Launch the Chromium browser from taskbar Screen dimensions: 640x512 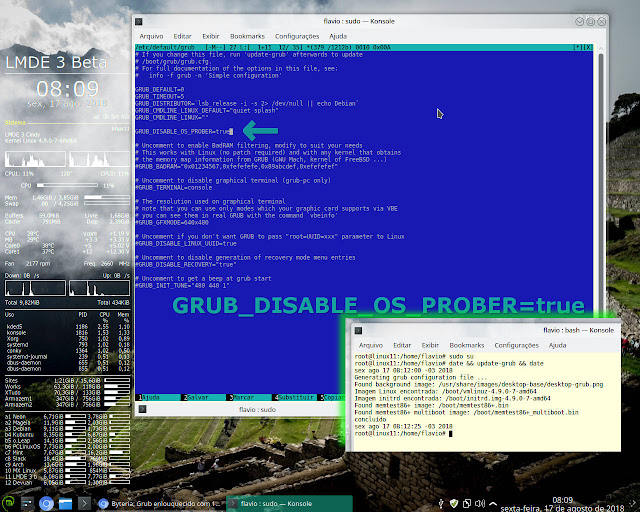pyautogui.click(x=46, y=503)
